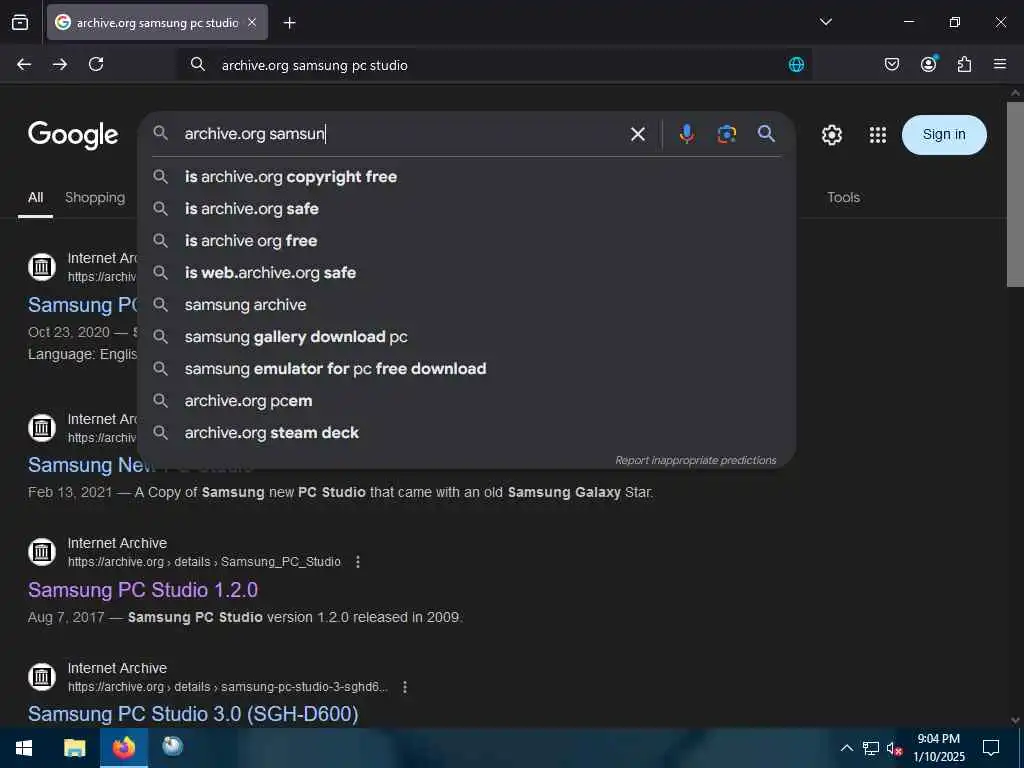Choose suggestion 'is archive org free'
The width and height of the screenshot is (1024, 768).
[x=466, y=241]
